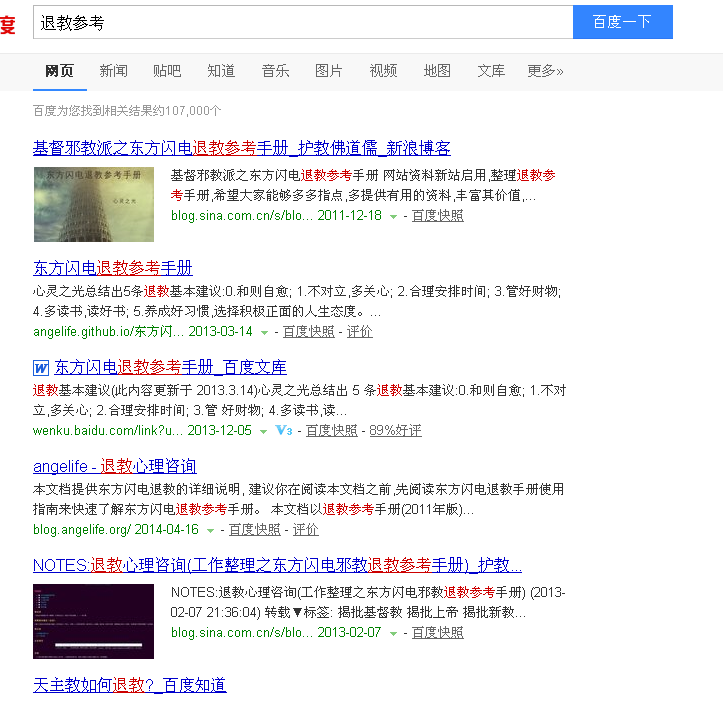The height and width of the screenshot is (701, 723).
Task: Click the V3 credibility badge icon
Action: pos(284,430)
